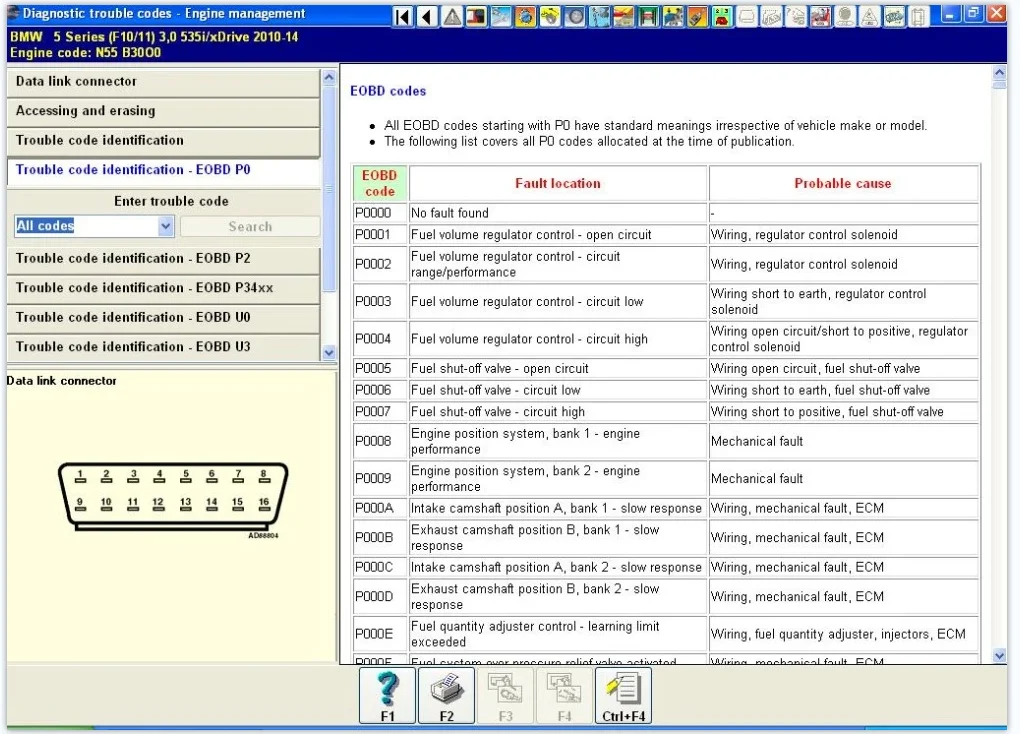The width and height of the screenshot is (1020, 734).
Task: Click the data link connector pin diagram
Action: tap(172, 496)
